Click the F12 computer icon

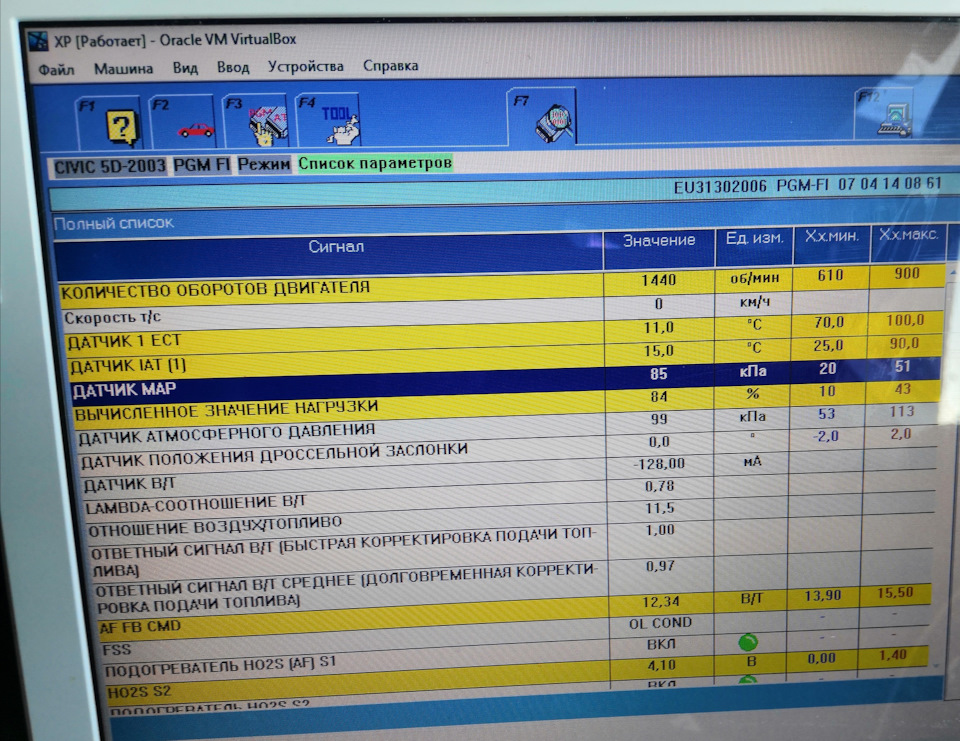click(894, 120)
